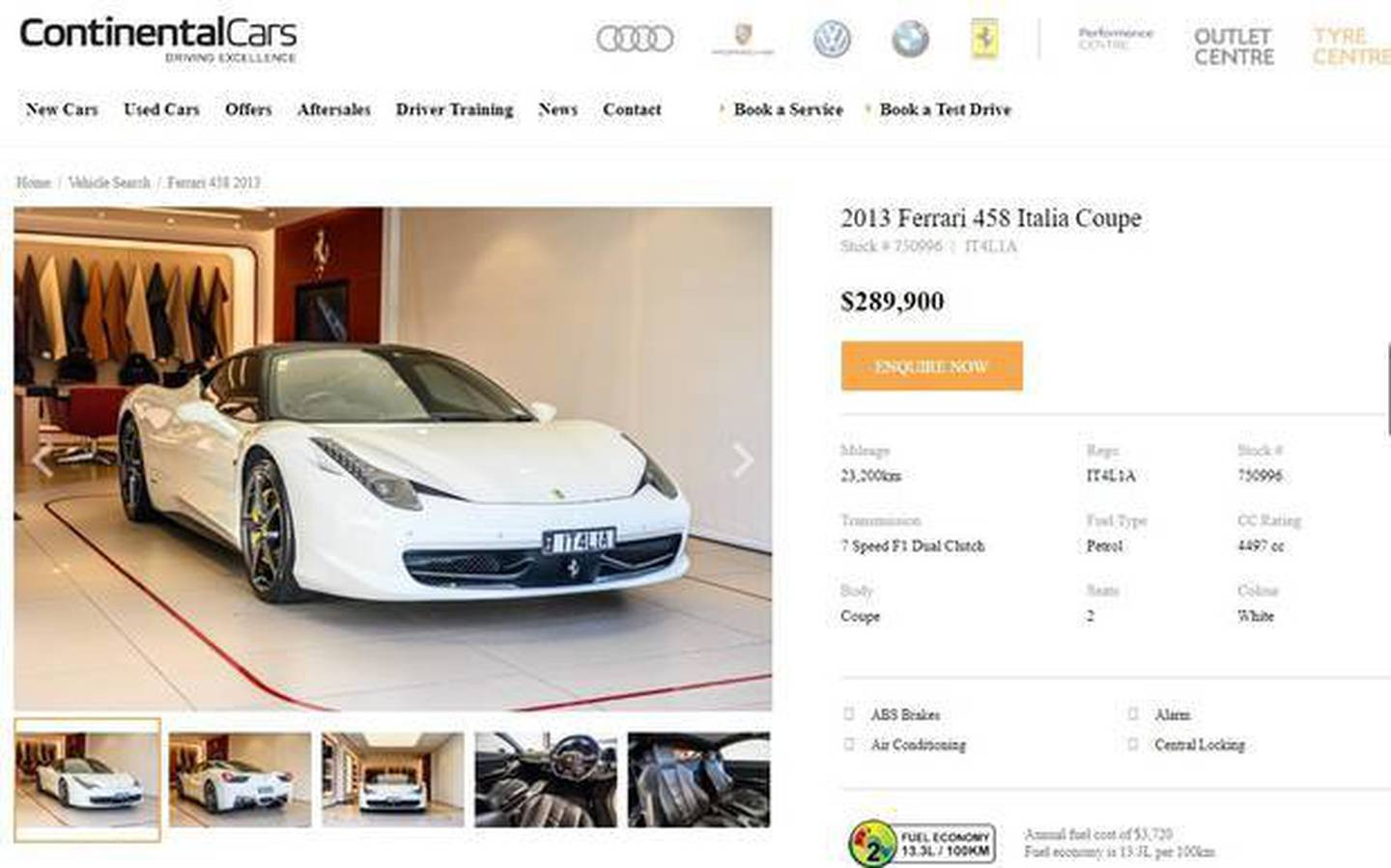Image resolution: width=1391 pixels, height=868 pixels.
Task: Go to Vehicle Search breadcrumb
Action: pos(109,182)
